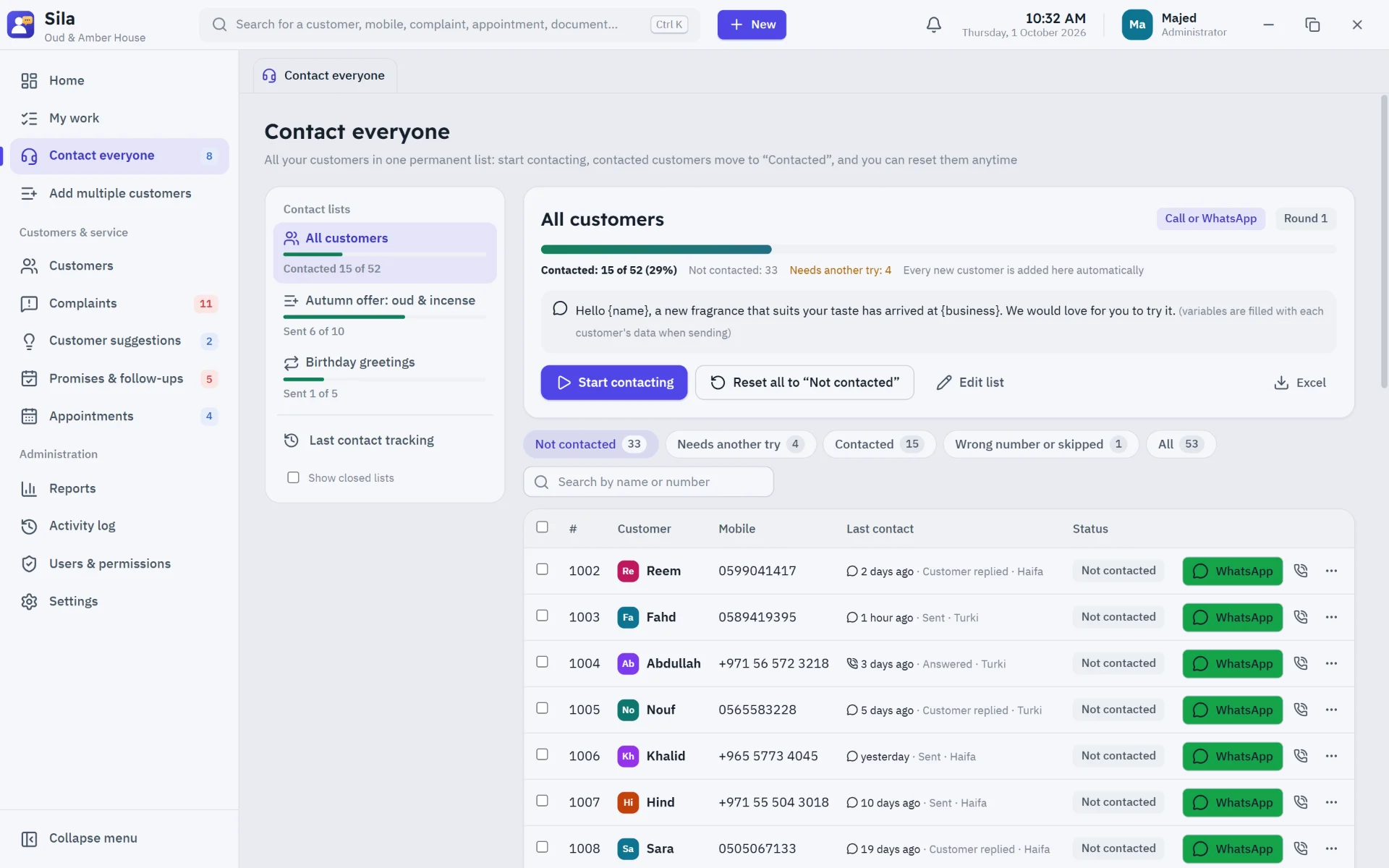1389x868 pixels.
Task: Open more options for Fahd's row
Action: click(1331, 617)
